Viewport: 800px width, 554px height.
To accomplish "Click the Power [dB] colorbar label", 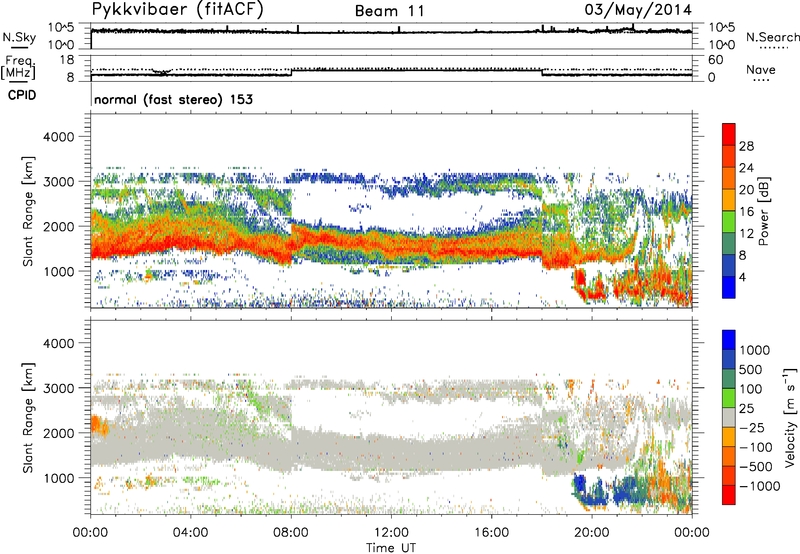I will [x=763, y=211].
